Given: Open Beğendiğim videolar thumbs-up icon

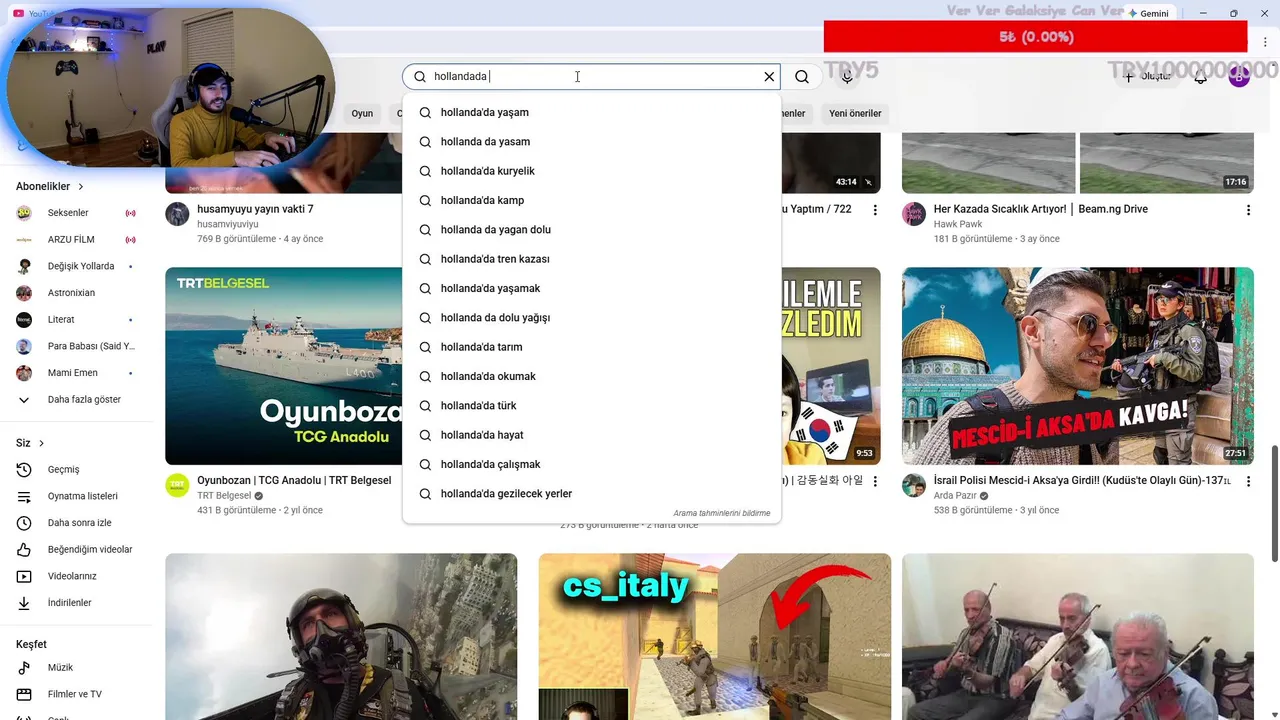Looking at the screenshot, I should click(24, 550).
